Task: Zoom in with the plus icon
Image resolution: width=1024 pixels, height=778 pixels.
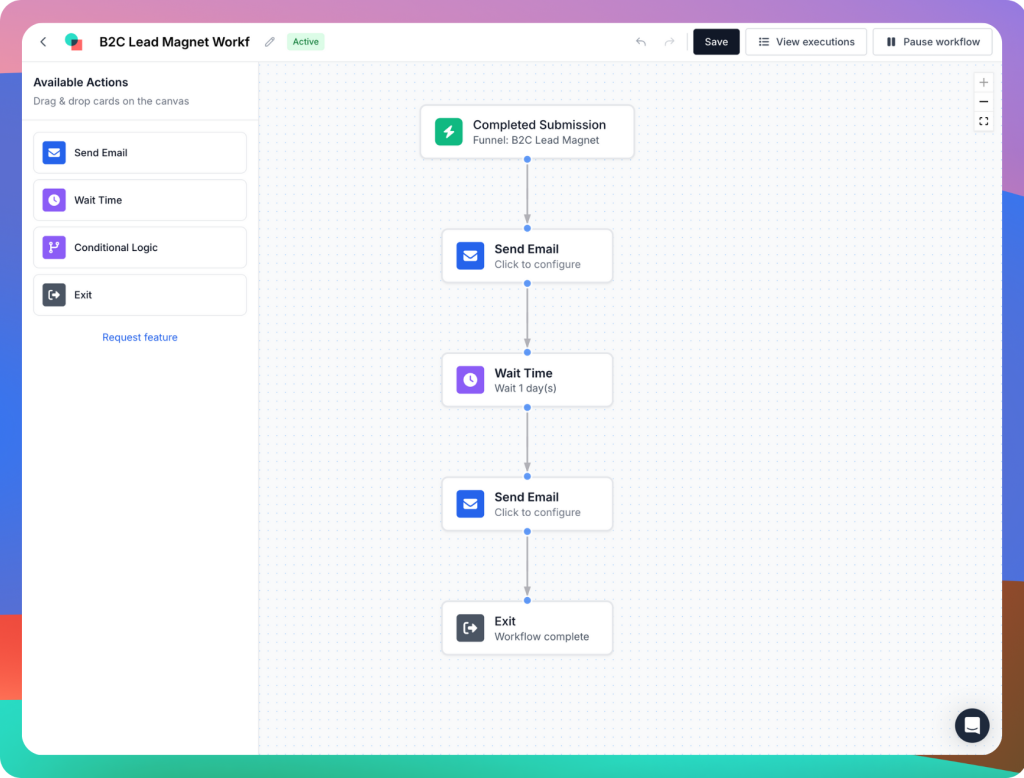Action: pos(984,82)
